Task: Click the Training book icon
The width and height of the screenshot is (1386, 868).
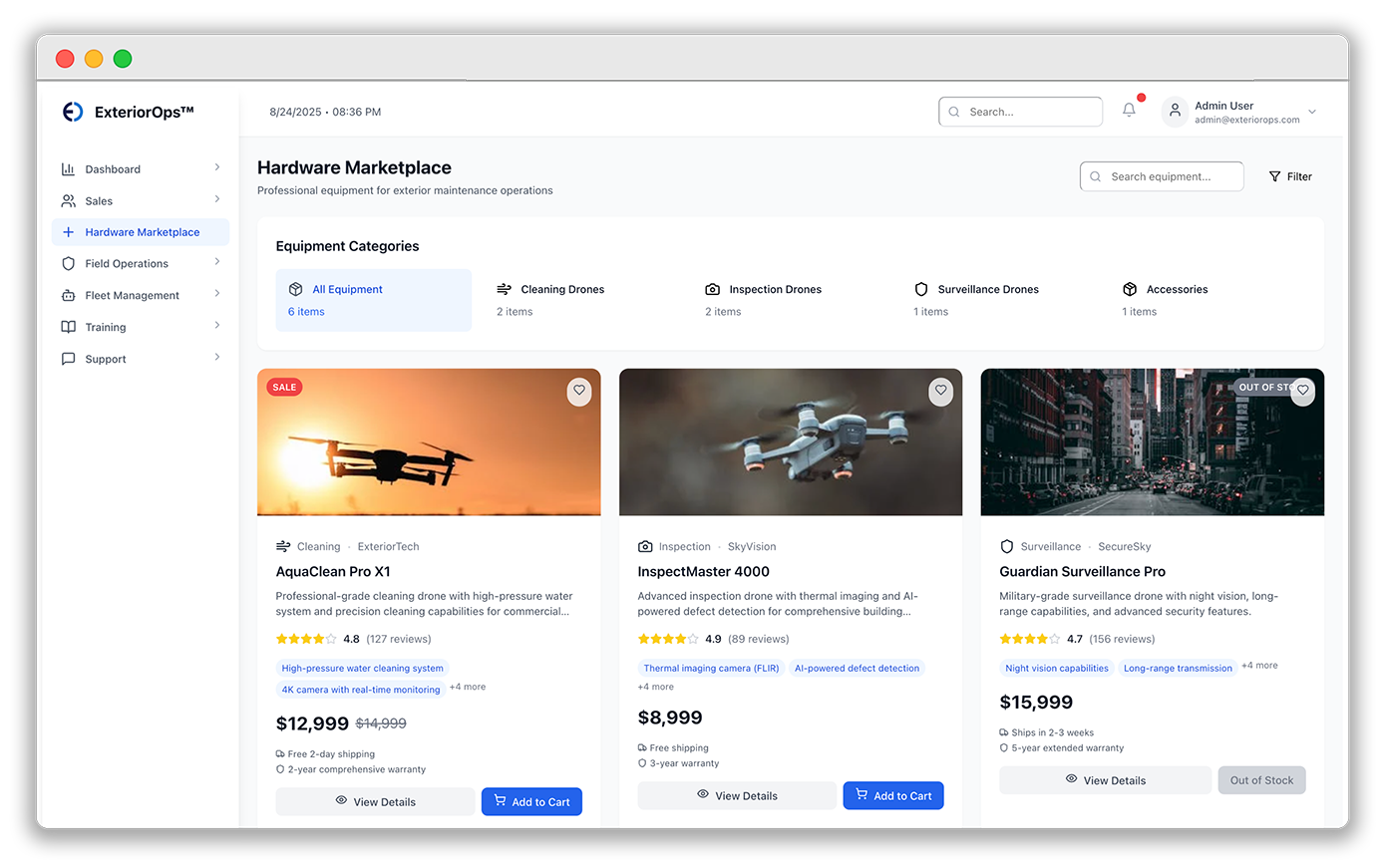Action: point(68,327)
